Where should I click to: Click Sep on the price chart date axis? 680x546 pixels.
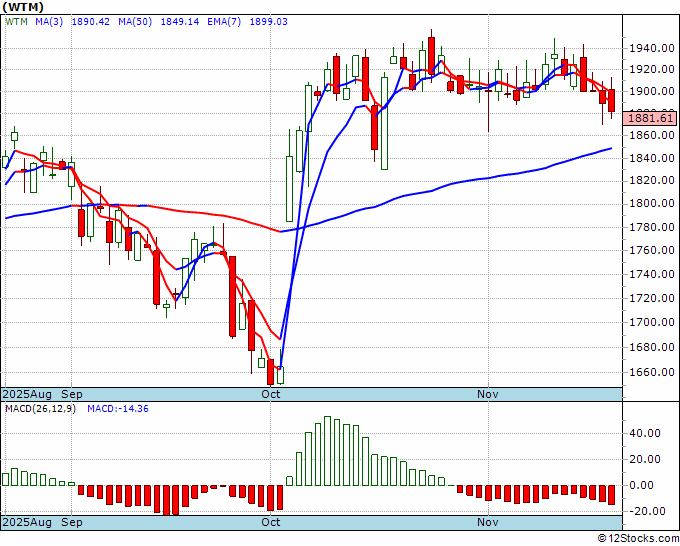pos(72,394)
